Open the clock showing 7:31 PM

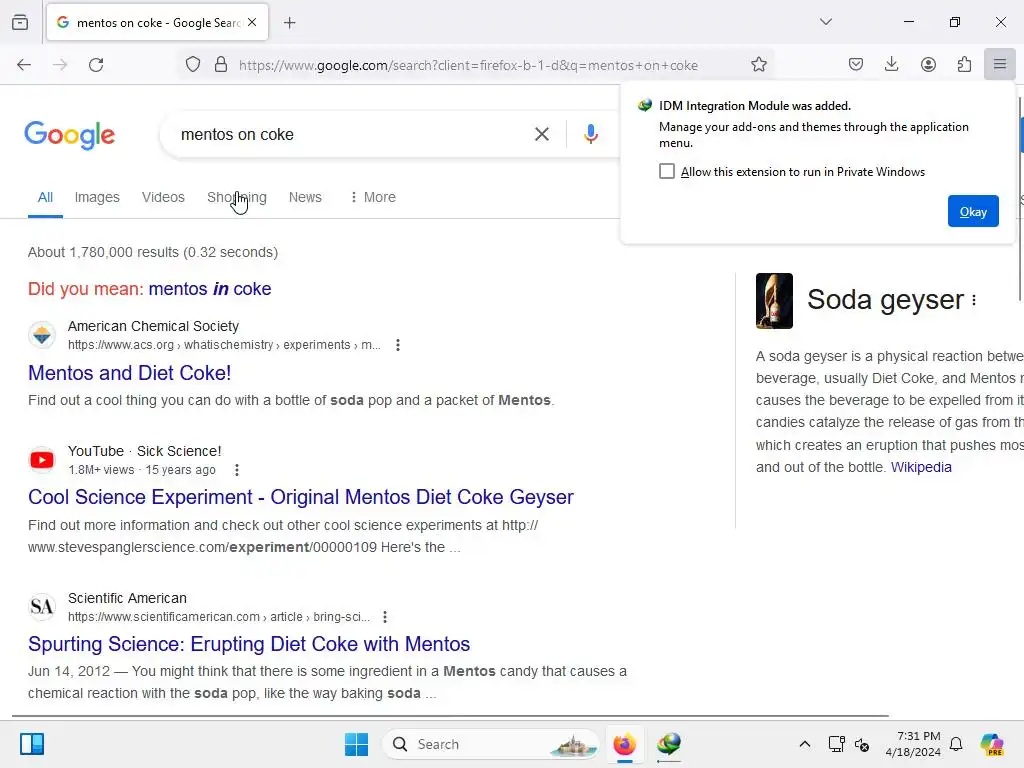click(x=913, y=744)
